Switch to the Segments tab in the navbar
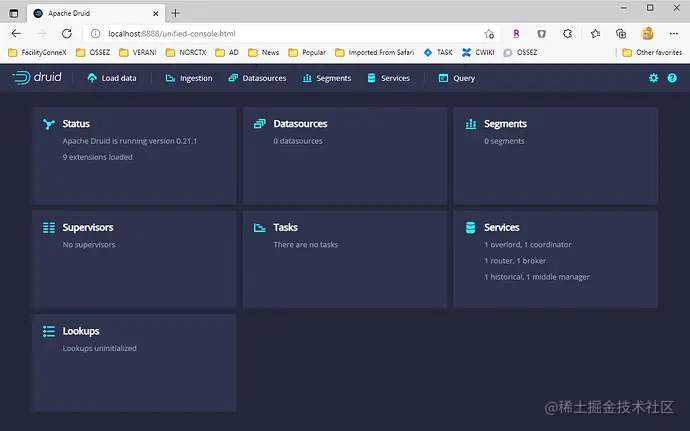690x431 pixels. coord(327,78)
